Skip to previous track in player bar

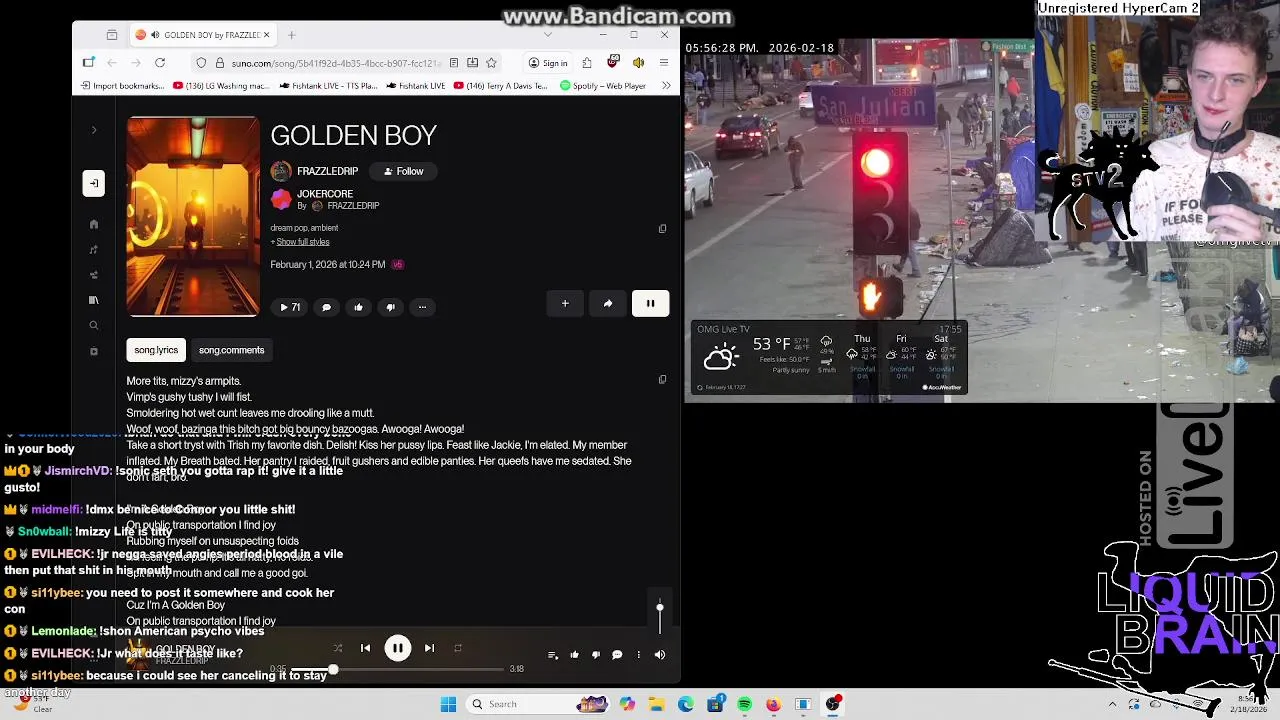click(365, 648)
